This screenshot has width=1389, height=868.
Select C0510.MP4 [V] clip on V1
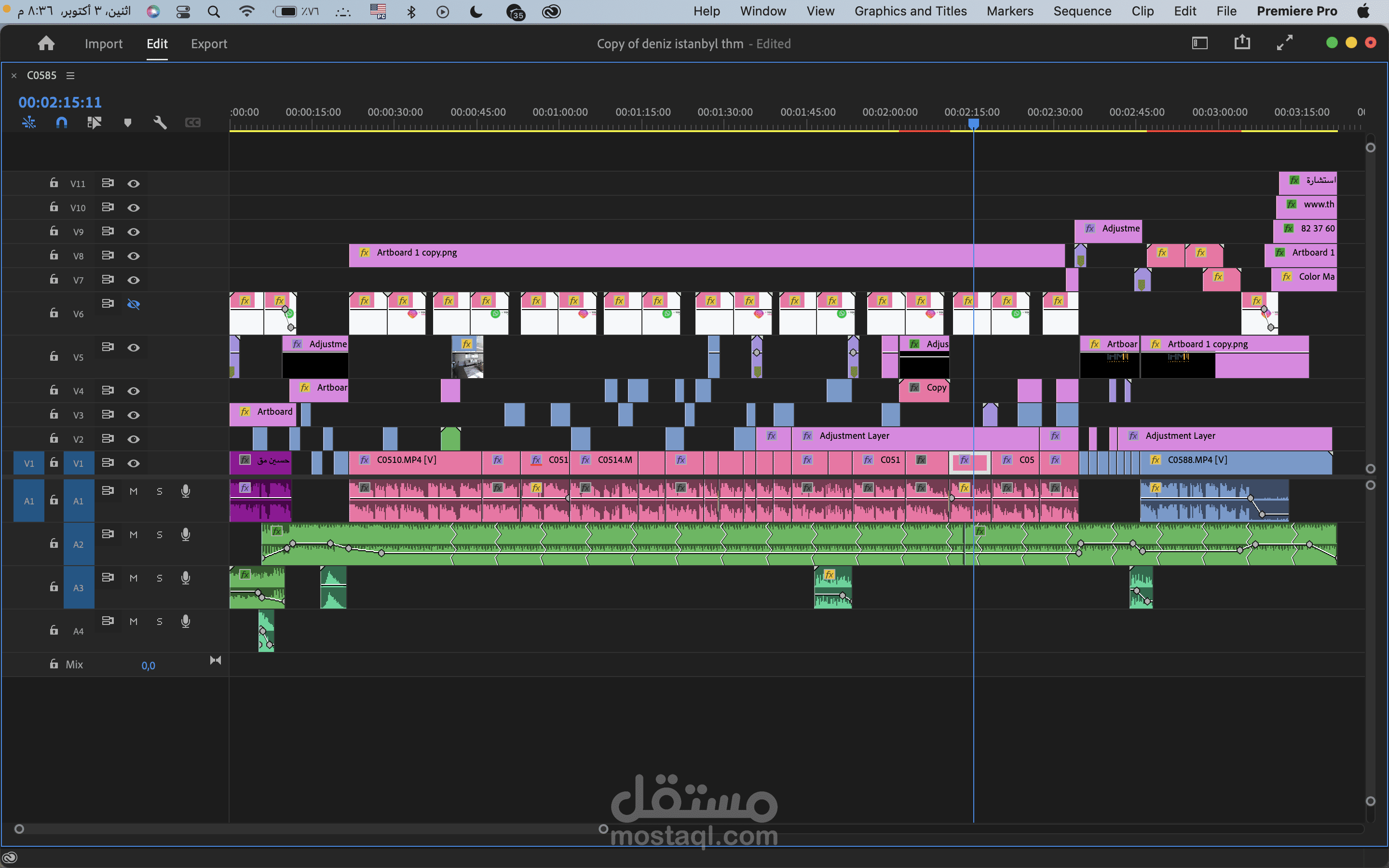[x=415, y=463]
